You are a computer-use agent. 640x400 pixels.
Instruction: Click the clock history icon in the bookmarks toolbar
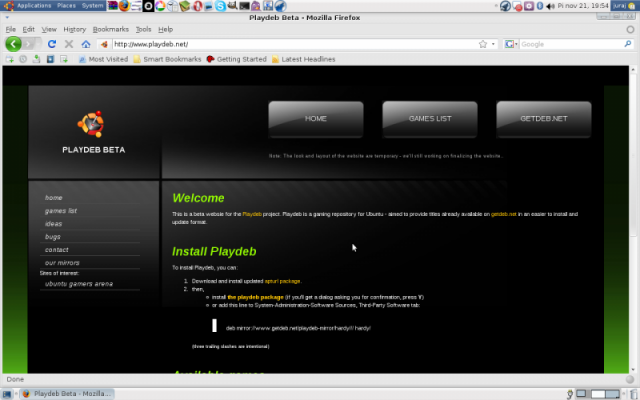23,59
